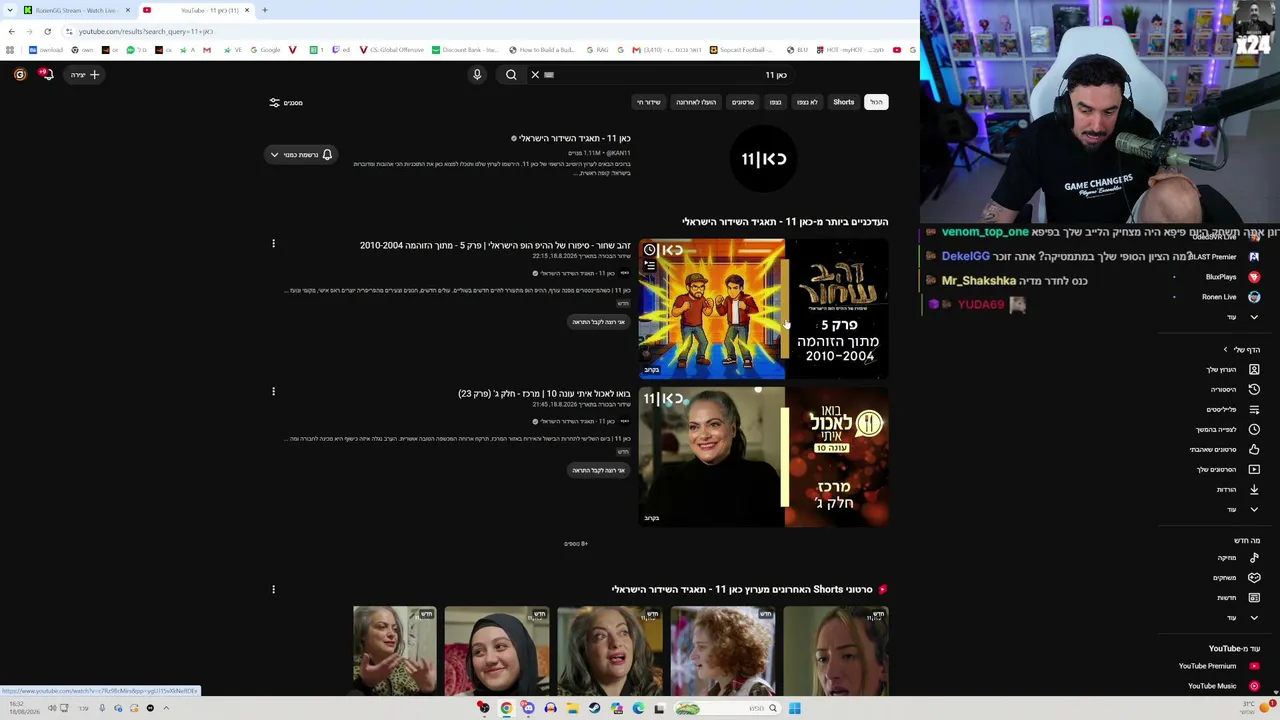Open 'הערוץ שלך' (Your channel) icon
The image size is (1280, 720).
tap(1254, 370)
